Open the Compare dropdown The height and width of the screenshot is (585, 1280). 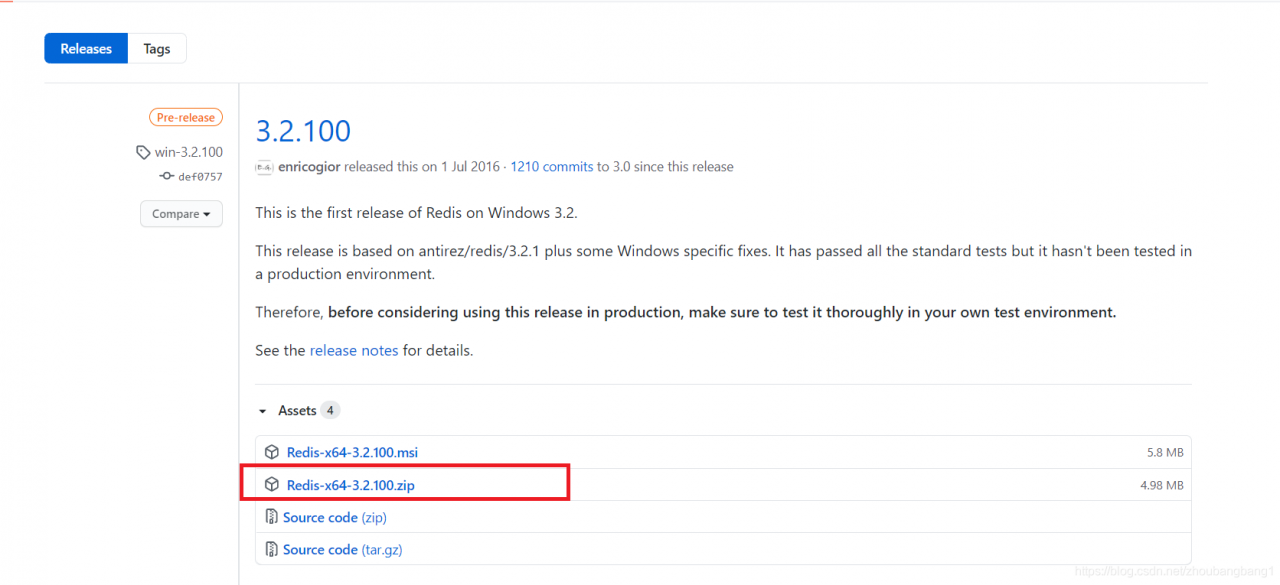click(x=181, y=214)
